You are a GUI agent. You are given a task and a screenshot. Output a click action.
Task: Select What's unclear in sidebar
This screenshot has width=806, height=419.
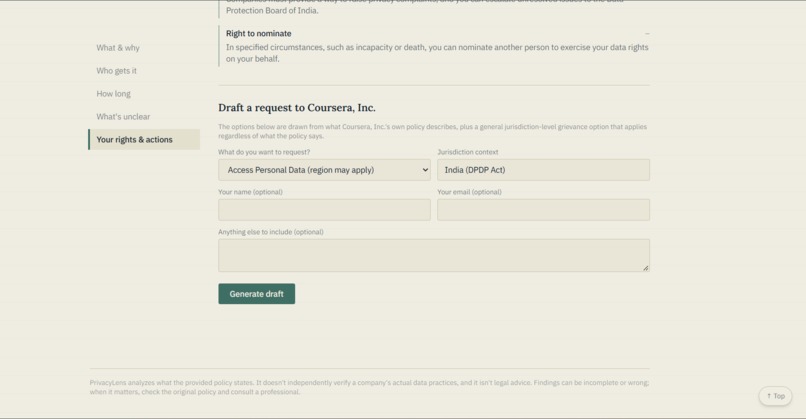123,117
